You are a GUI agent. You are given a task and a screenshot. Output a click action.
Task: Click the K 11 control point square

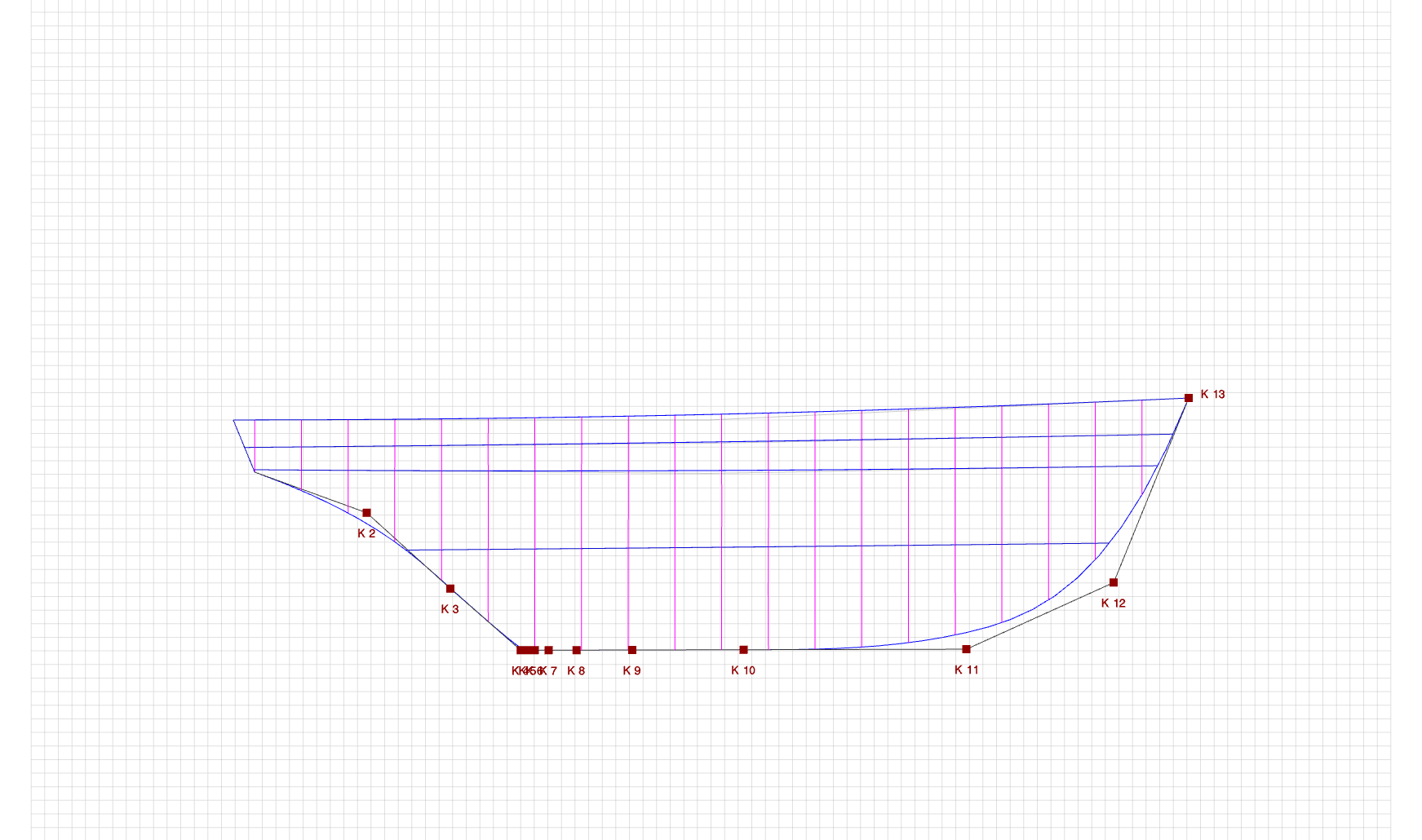(966, 649)
